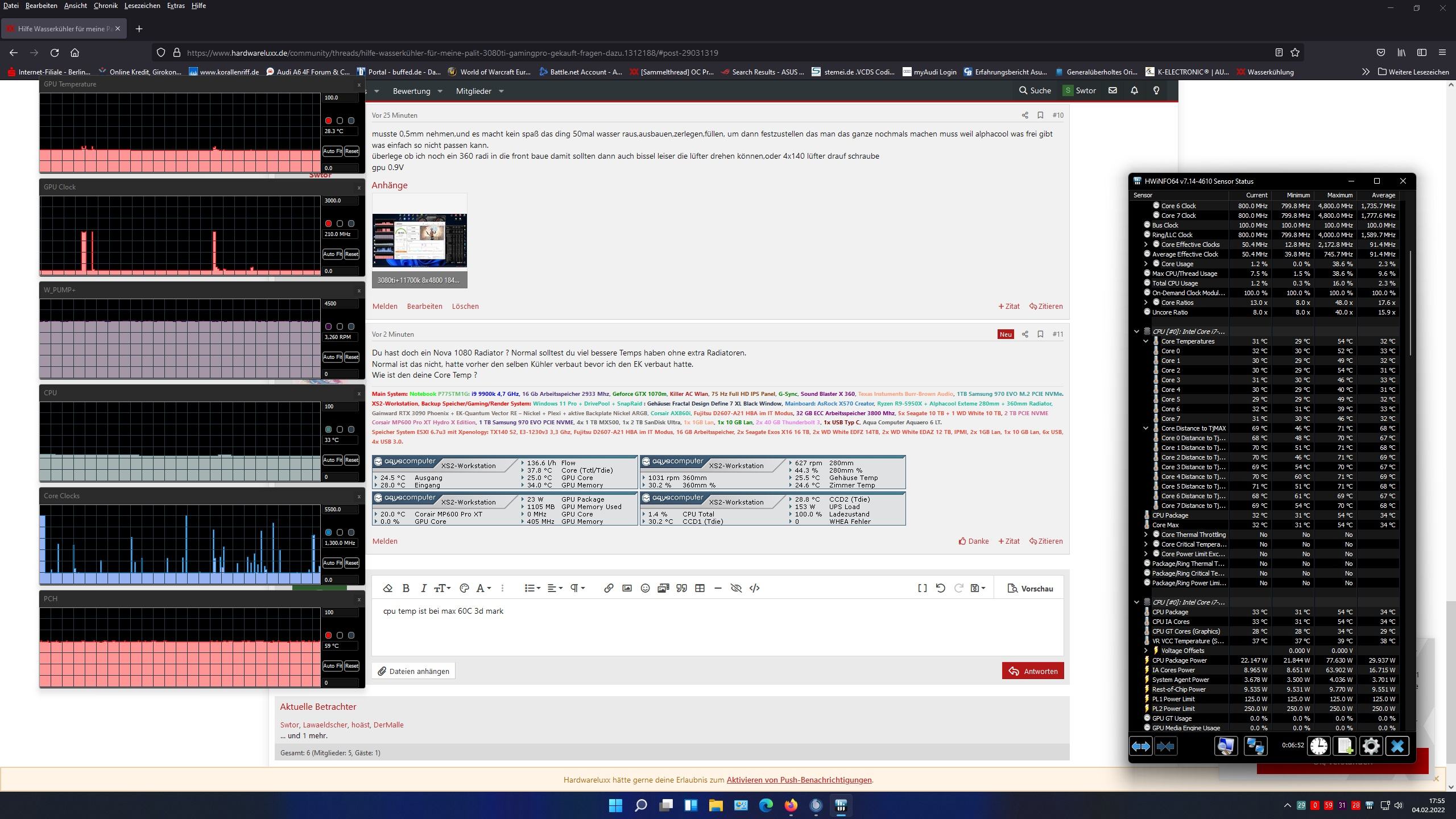Insert code block in reply editor

click(754, 588)
